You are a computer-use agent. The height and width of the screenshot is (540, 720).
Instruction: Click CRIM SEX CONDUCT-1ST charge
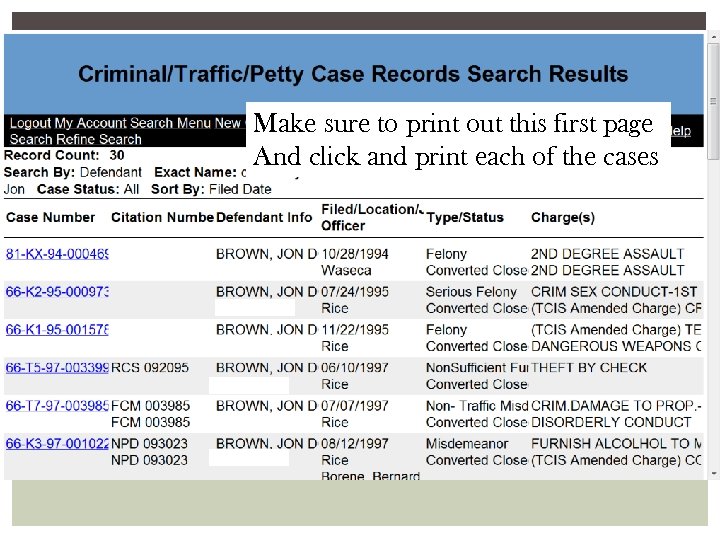click(614, 292)
